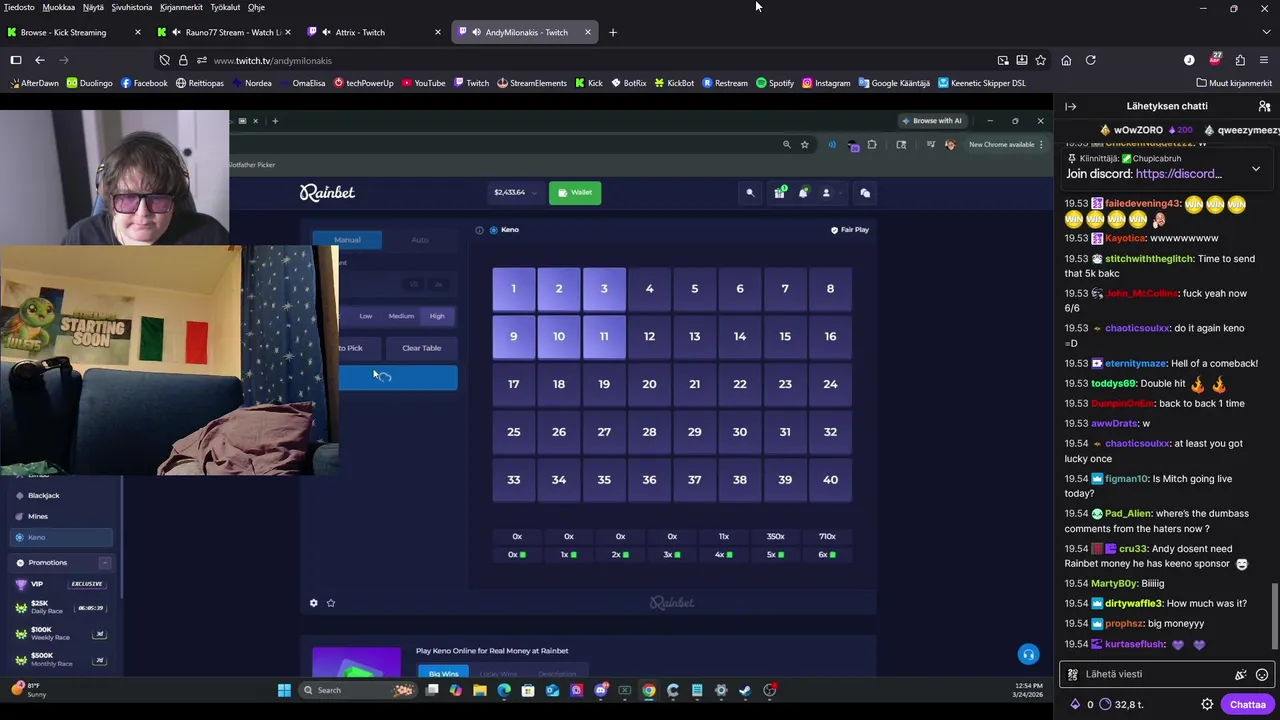Open Discord icon in streamed taskbar

pos(601,690)
